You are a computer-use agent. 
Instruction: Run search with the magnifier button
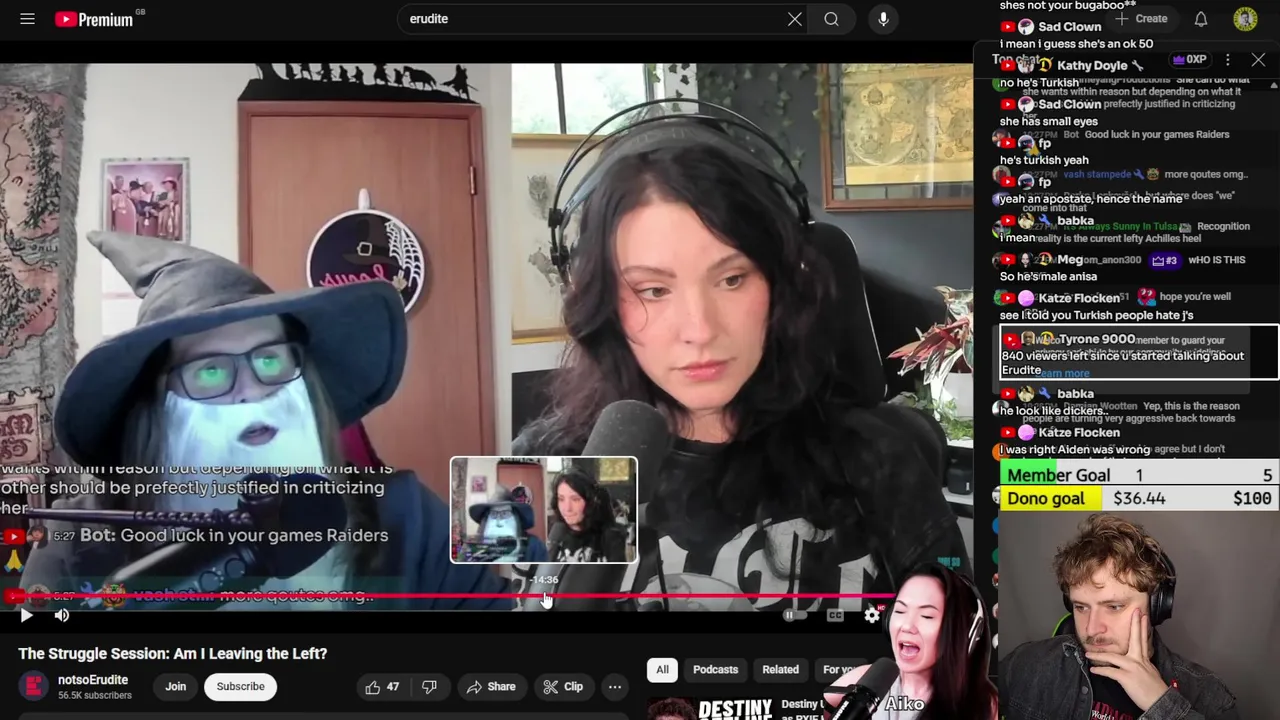click(x=831, y=19)
